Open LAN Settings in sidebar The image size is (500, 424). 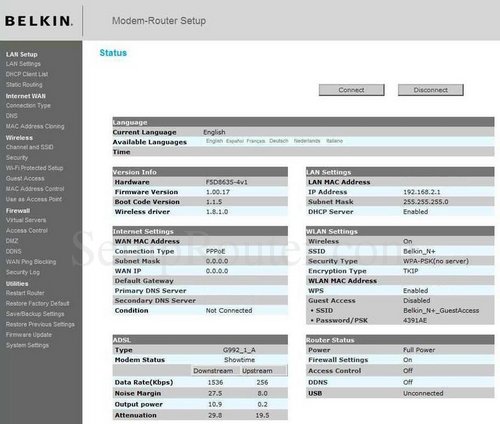pos(23,64)
